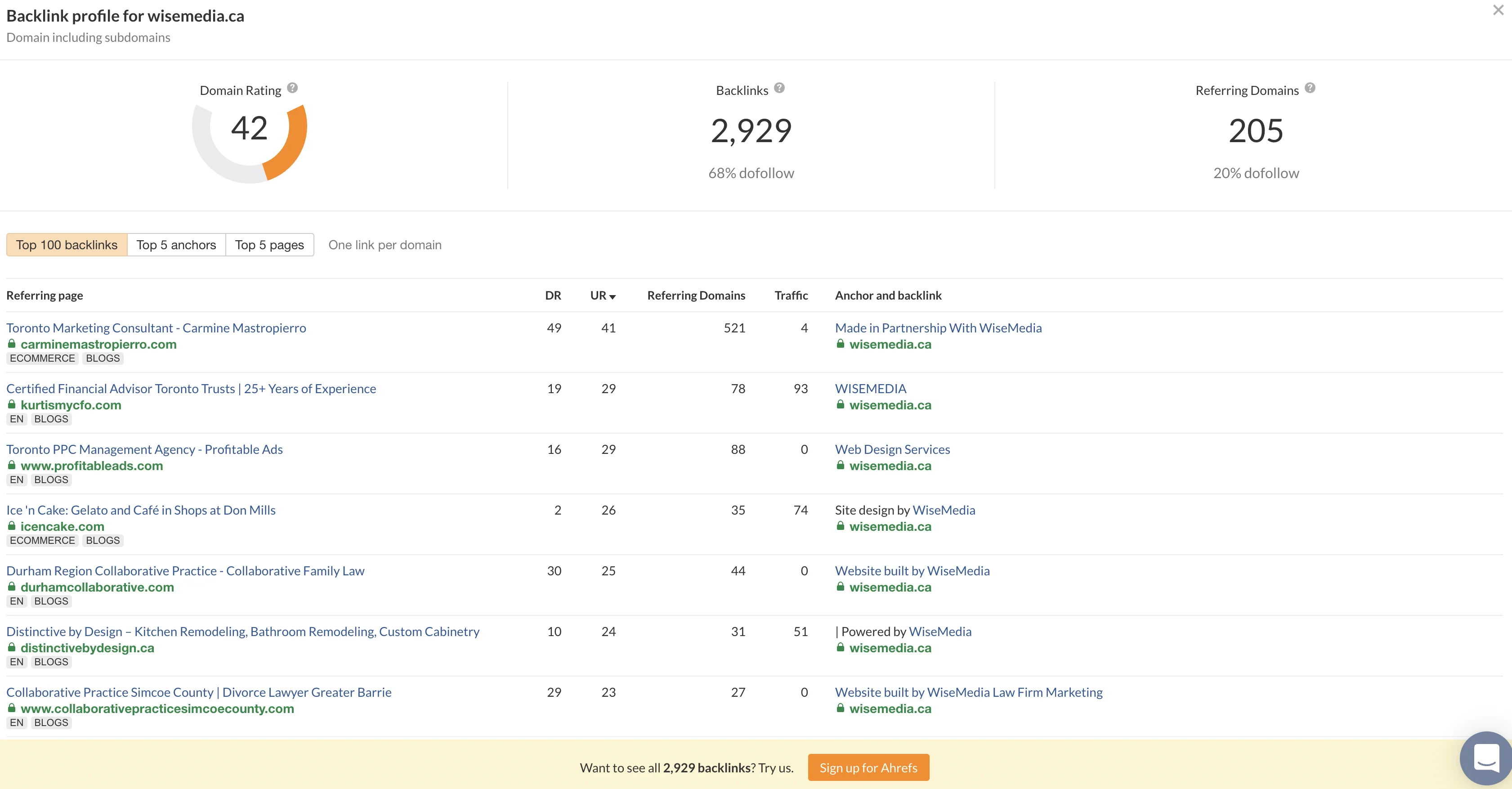Click wisemedia.ca backlink in icencake row
The height and width of the screenshot is (789, 1512).
890,527
